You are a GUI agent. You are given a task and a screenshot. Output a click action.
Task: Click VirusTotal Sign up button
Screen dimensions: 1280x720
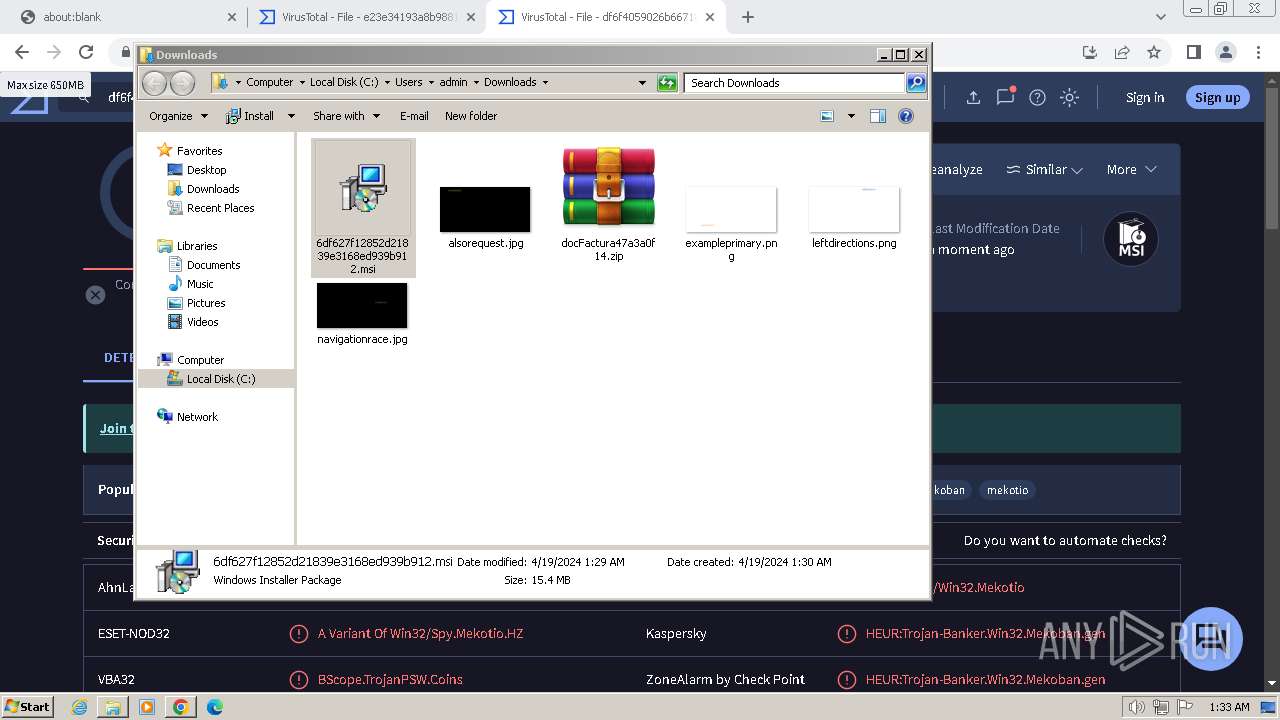(x=1217, y=97)
